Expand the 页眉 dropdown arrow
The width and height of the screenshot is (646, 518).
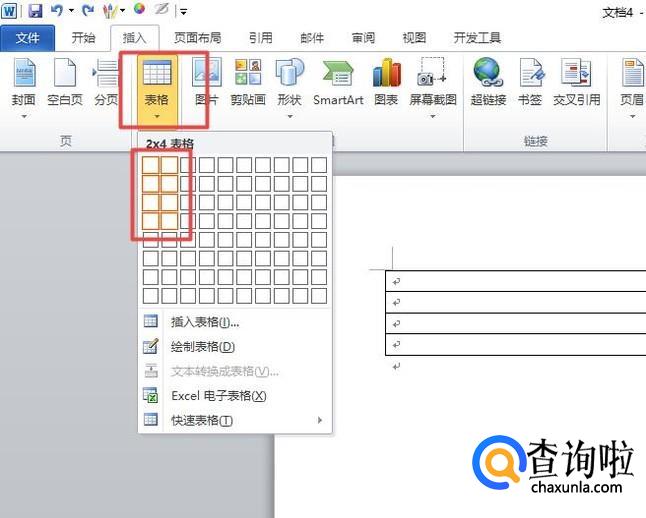632,117
